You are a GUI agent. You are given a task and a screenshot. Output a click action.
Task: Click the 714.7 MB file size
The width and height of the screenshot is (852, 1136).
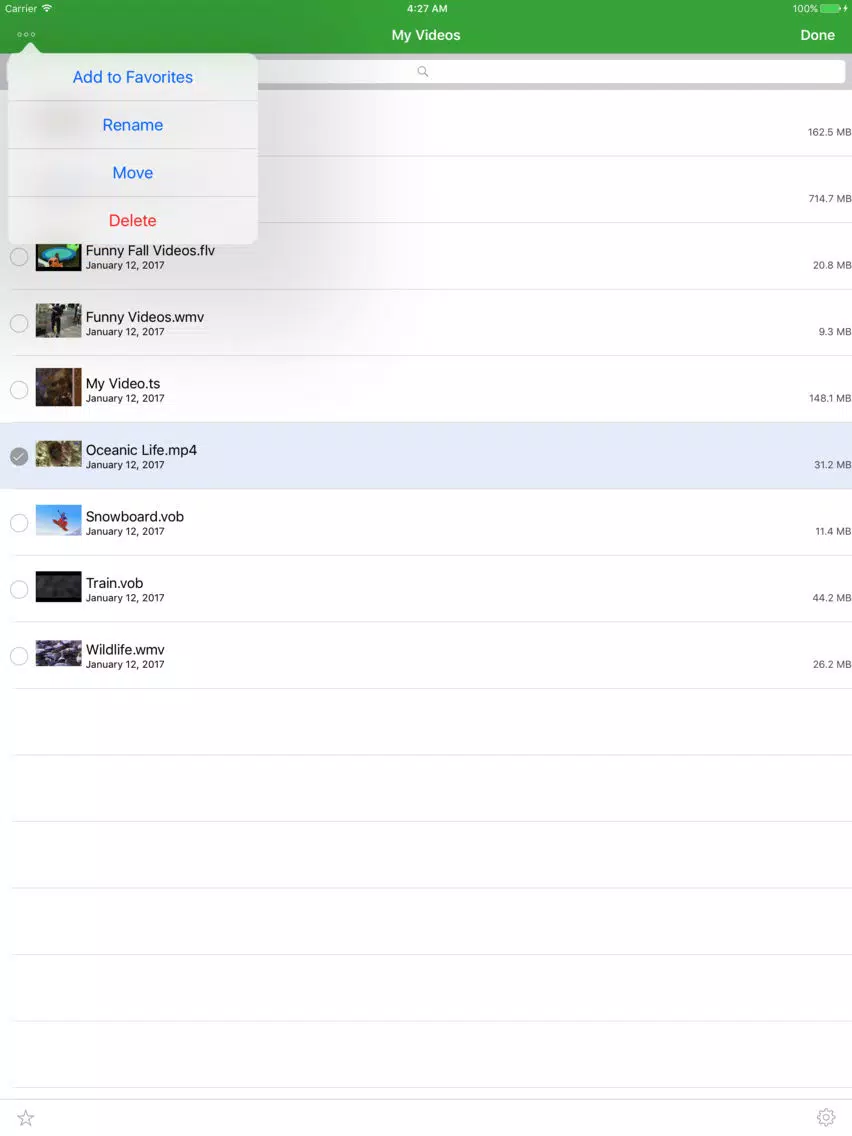[830, 199]
